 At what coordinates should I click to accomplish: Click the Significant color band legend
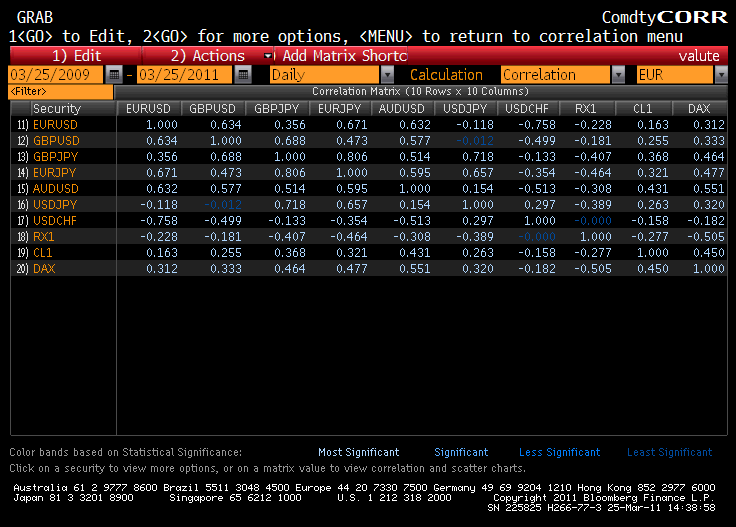(461, 452)
